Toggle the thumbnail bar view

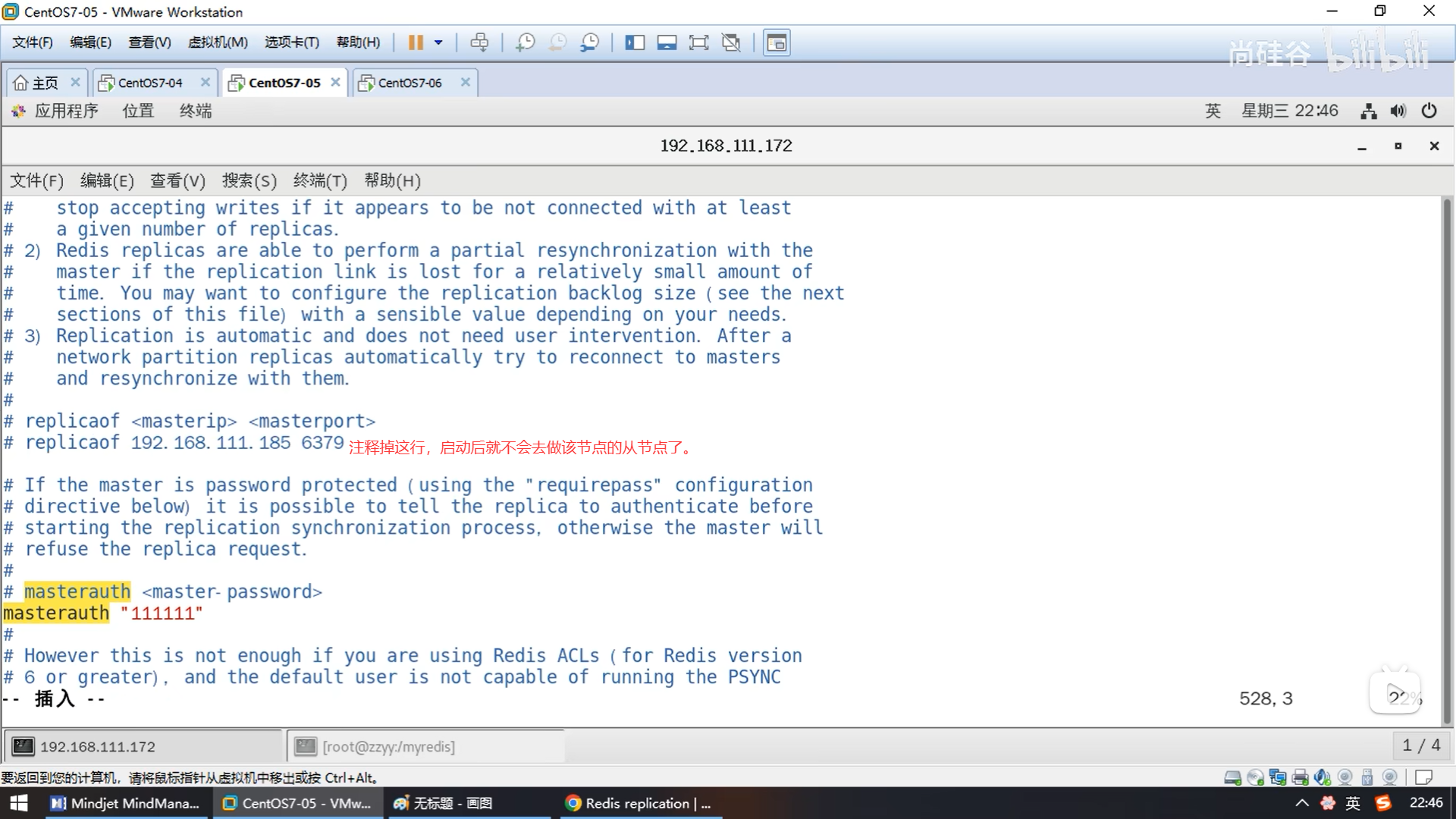pos(667,42)
